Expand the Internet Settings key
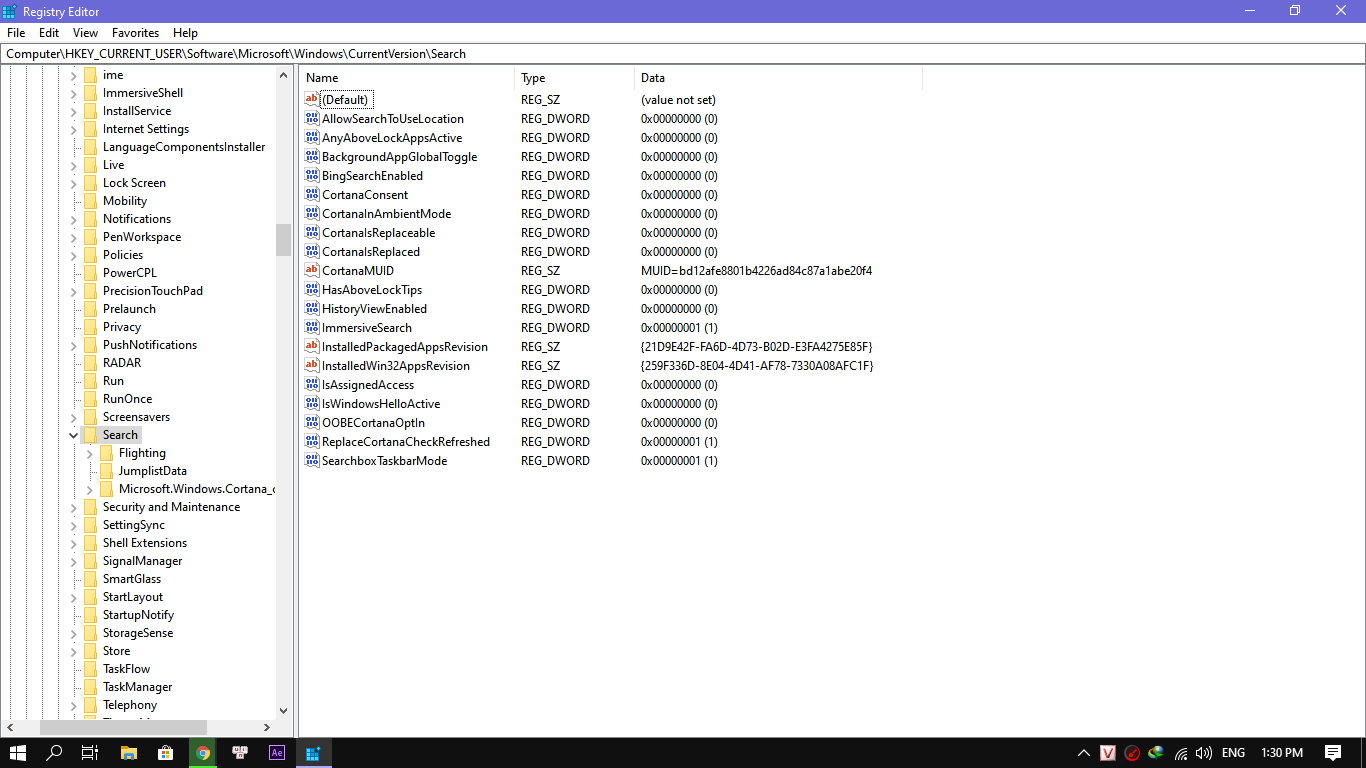 [x=73, y=129]
